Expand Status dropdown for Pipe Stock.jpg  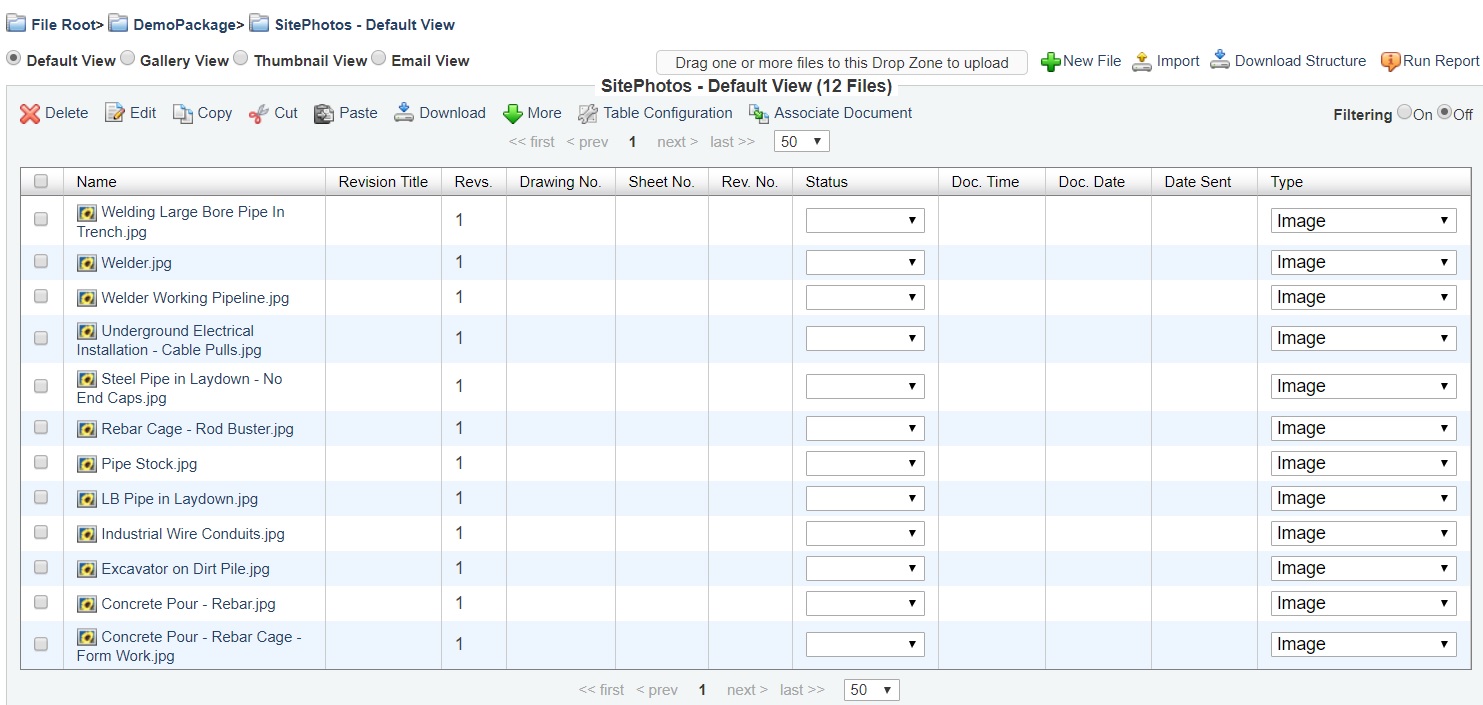[865, 463]
